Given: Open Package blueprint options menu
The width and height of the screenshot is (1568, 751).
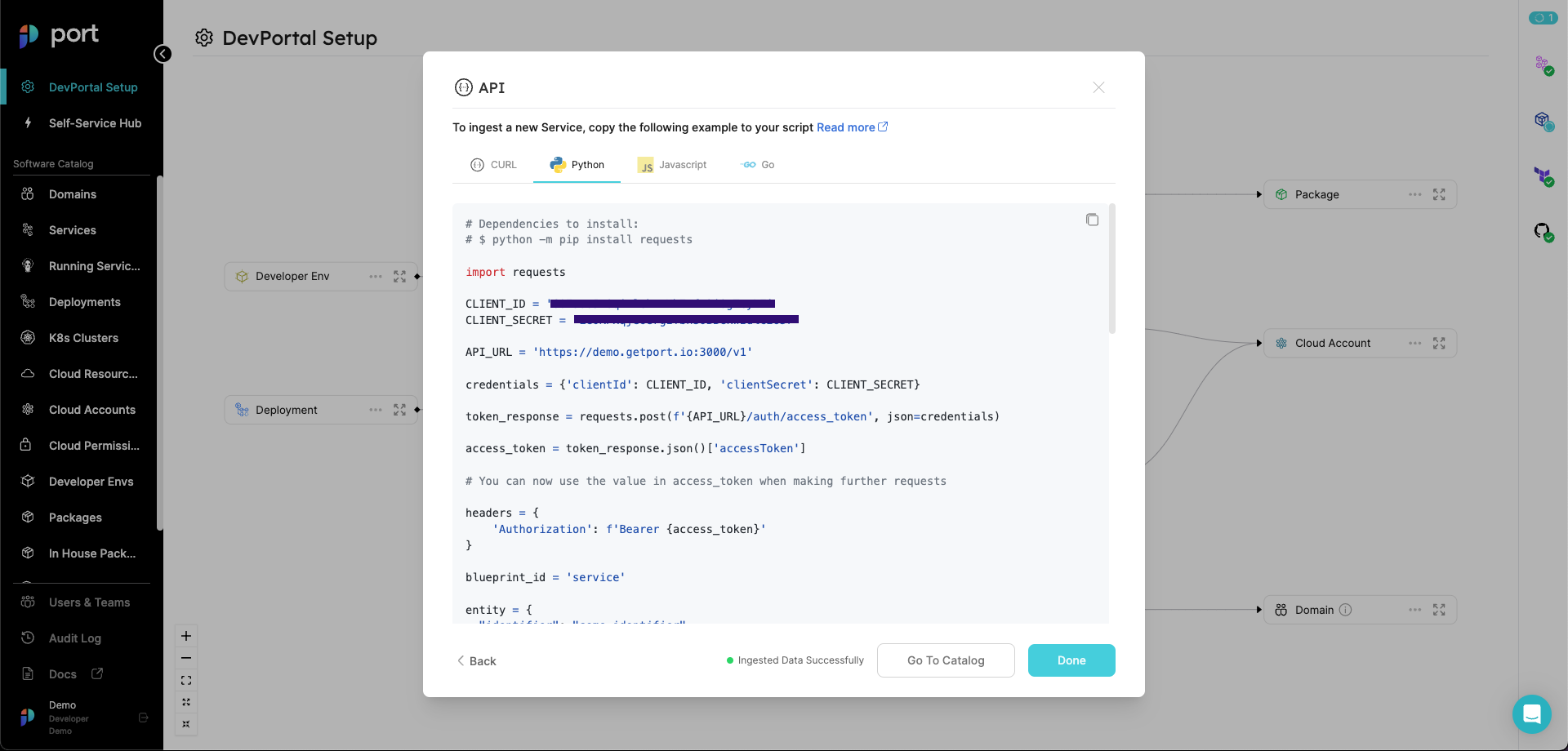Looking at the screenshot, I should (x=1415, y=194).
